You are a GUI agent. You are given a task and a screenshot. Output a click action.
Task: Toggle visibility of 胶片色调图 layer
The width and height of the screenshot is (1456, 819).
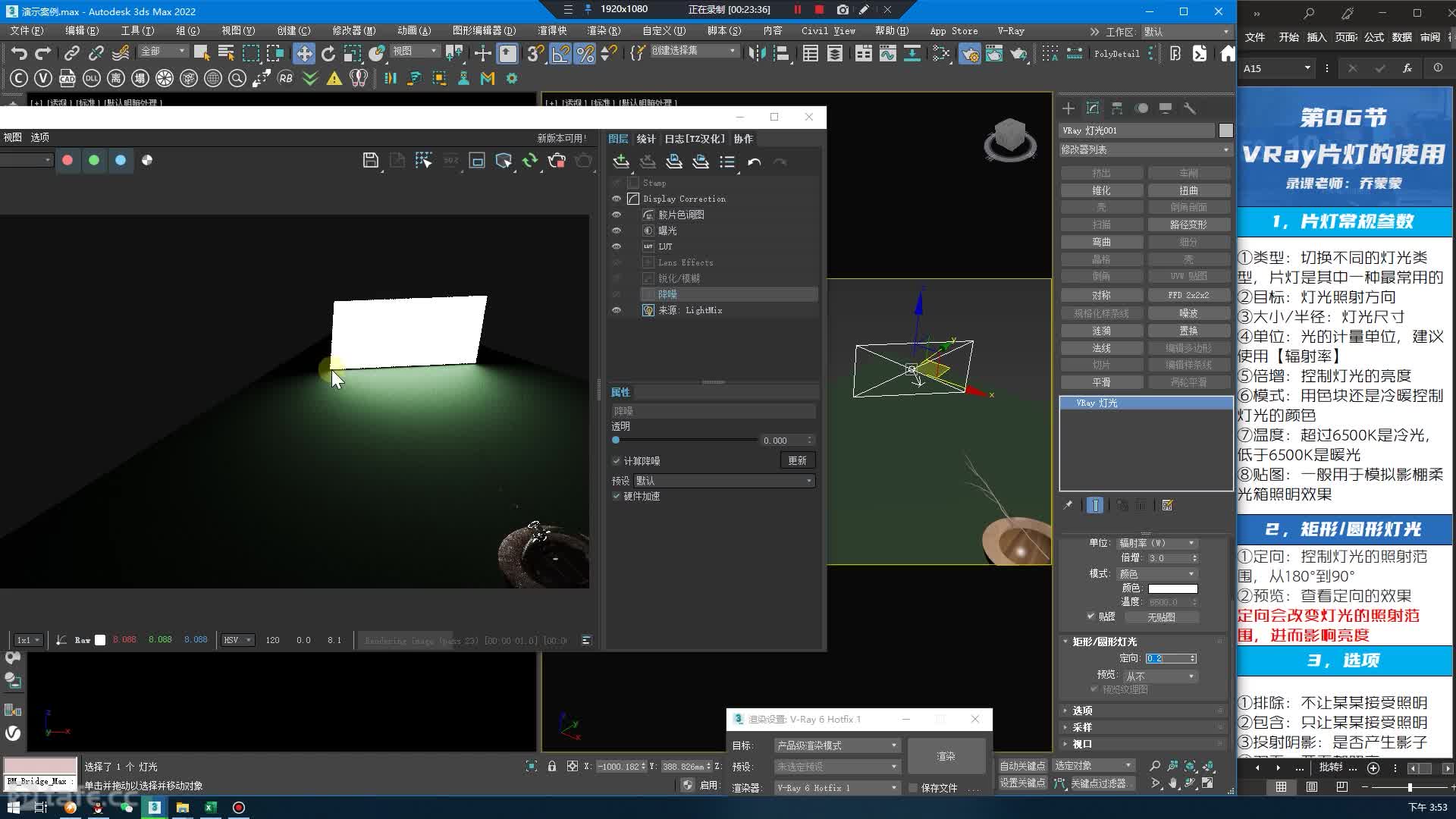click(617, 215)
